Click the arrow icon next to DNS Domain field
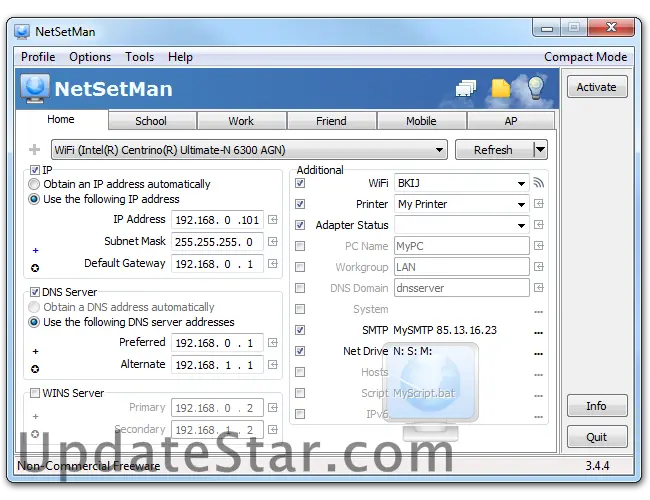 (538, 288)
